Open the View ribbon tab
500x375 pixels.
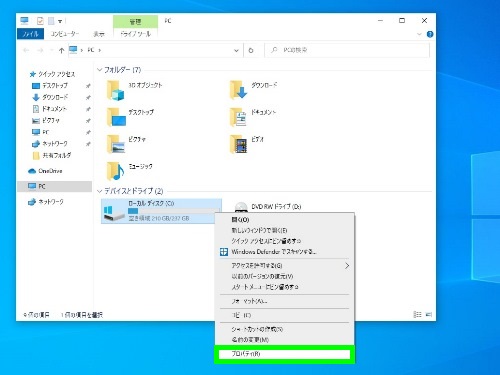[x=99, y=34]
